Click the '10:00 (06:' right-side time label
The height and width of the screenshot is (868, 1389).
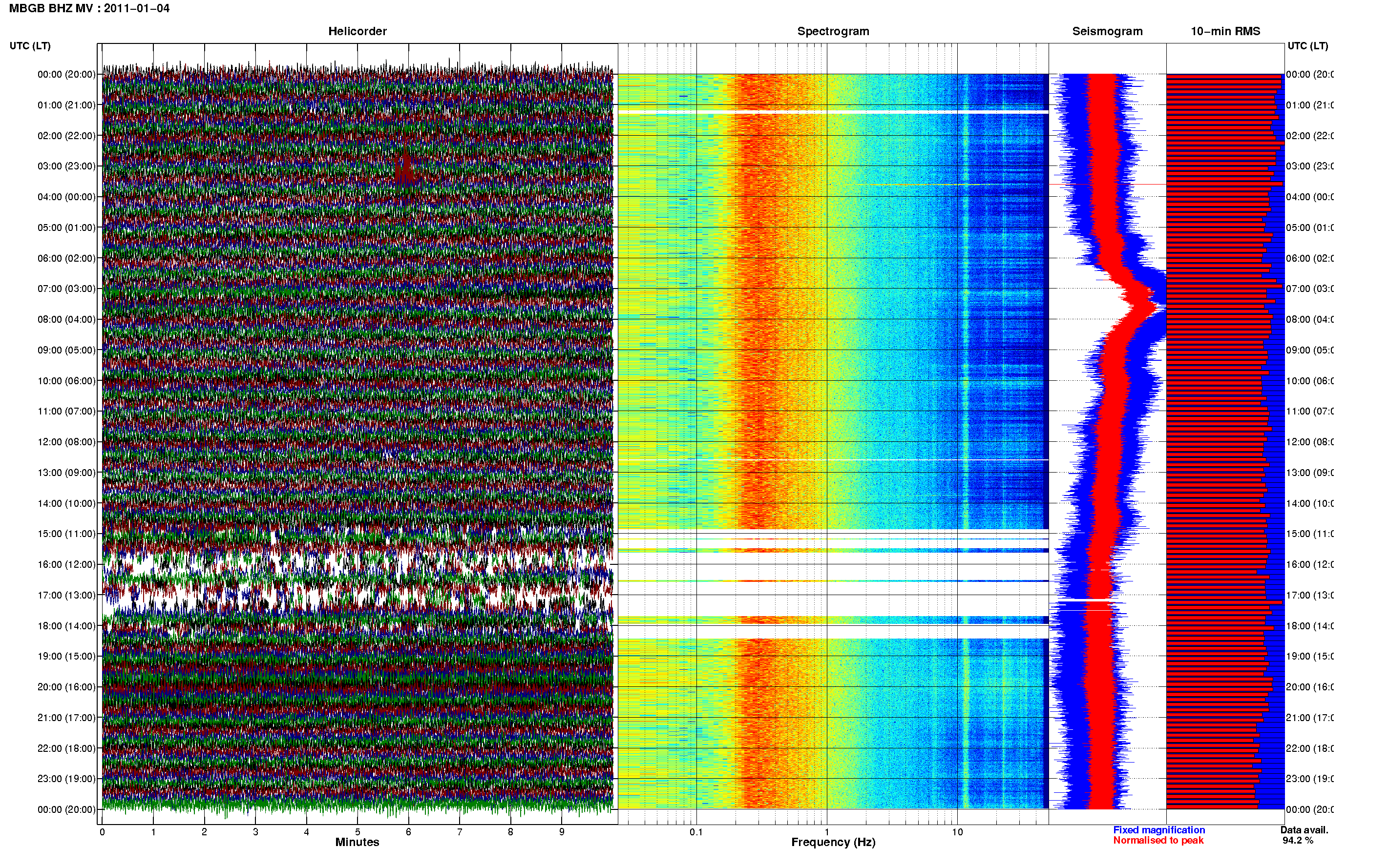click(x=1309, y=381)
